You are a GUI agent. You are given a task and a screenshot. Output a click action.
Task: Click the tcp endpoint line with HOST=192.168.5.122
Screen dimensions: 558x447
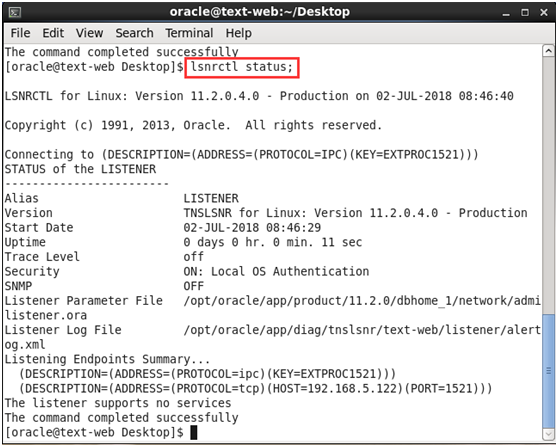click(256, 388)
